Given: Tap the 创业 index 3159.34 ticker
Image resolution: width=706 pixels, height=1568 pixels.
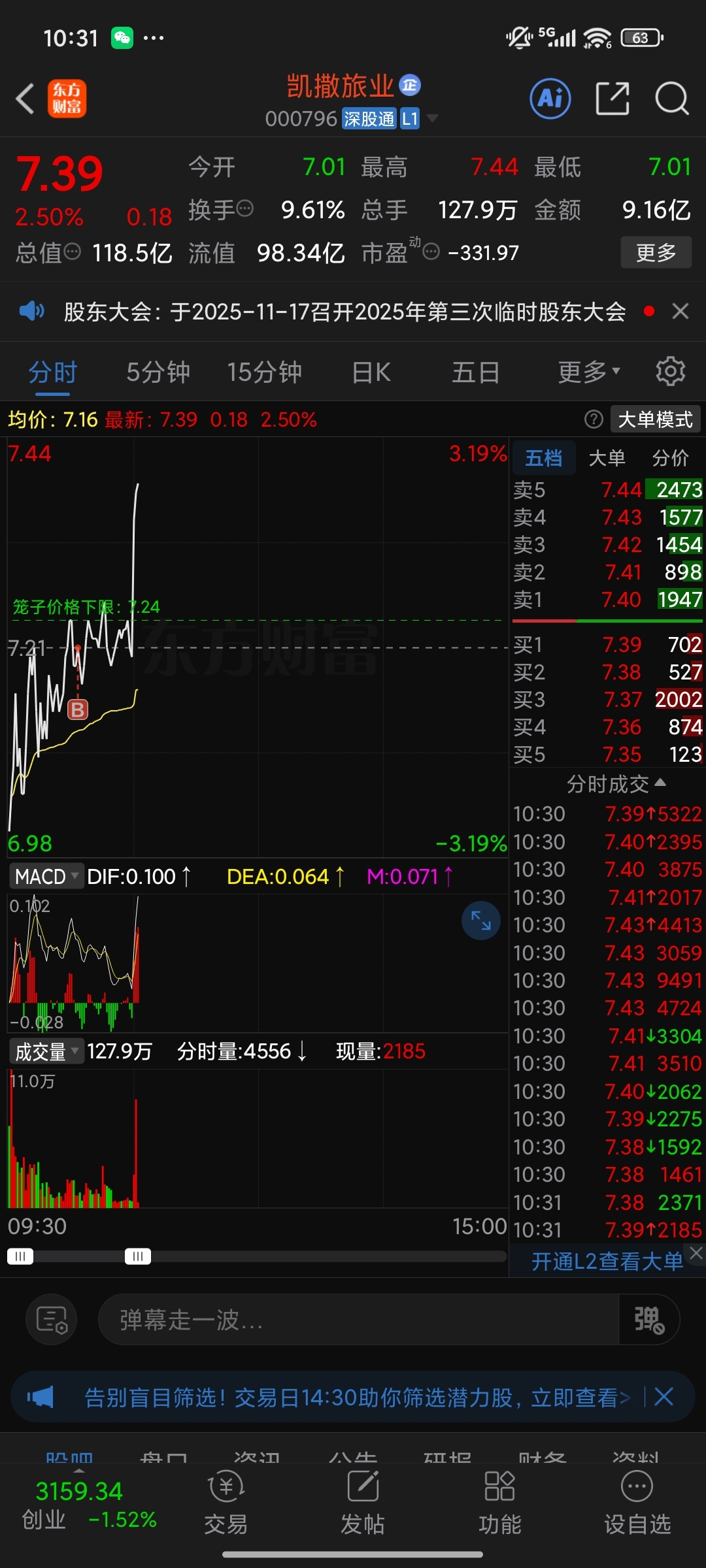Looking at the screenshot, I should (x=89, y=1505).
